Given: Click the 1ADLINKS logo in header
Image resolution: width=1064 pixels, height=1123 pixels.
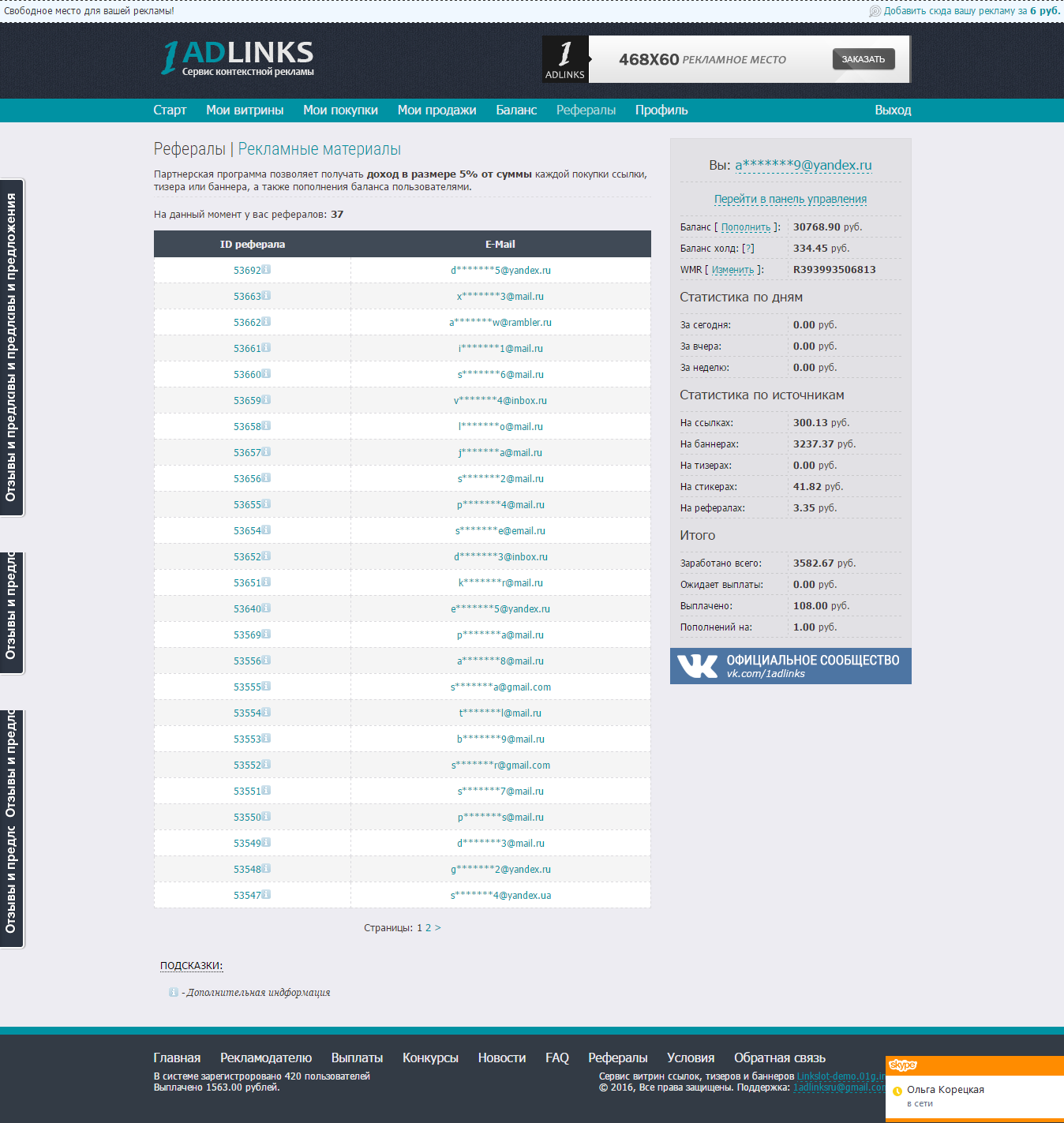Looking at the screenshot, I should tap(237, 58).
